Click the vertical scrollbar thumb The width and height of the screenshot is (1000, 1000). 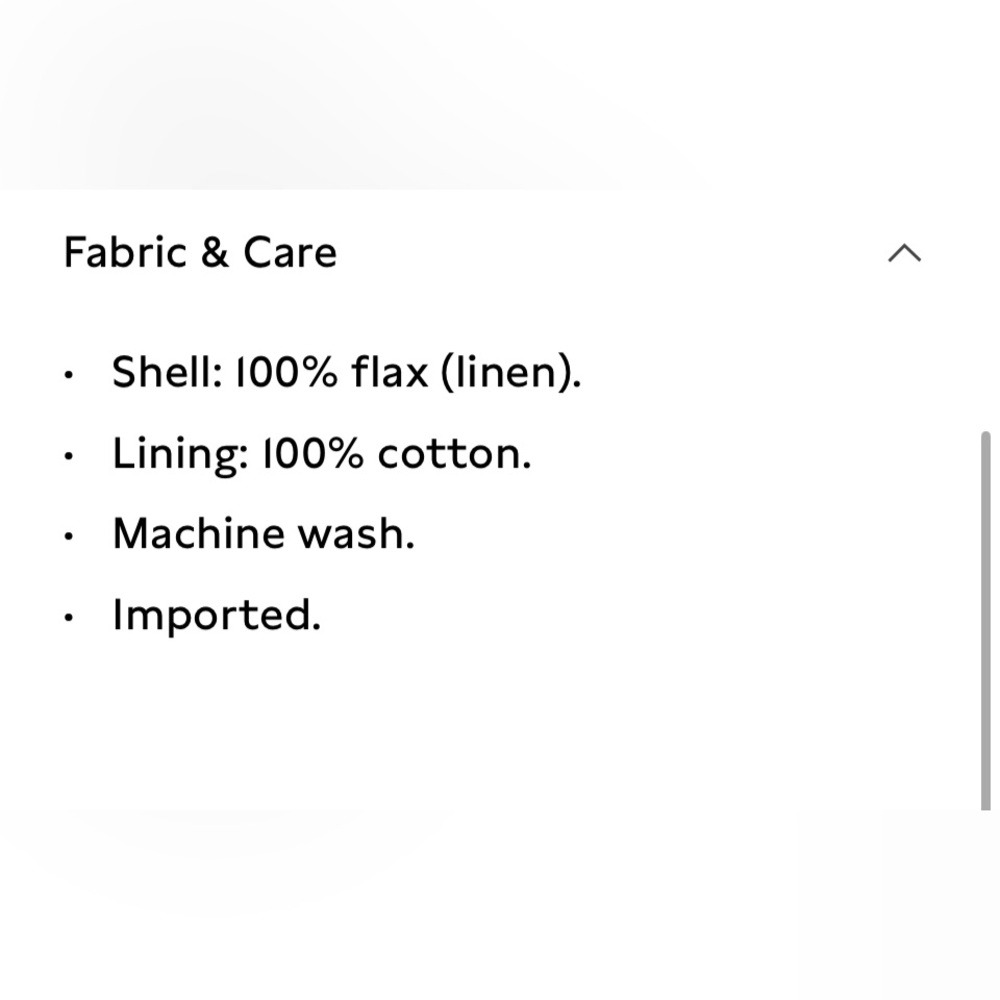(985, 621)
